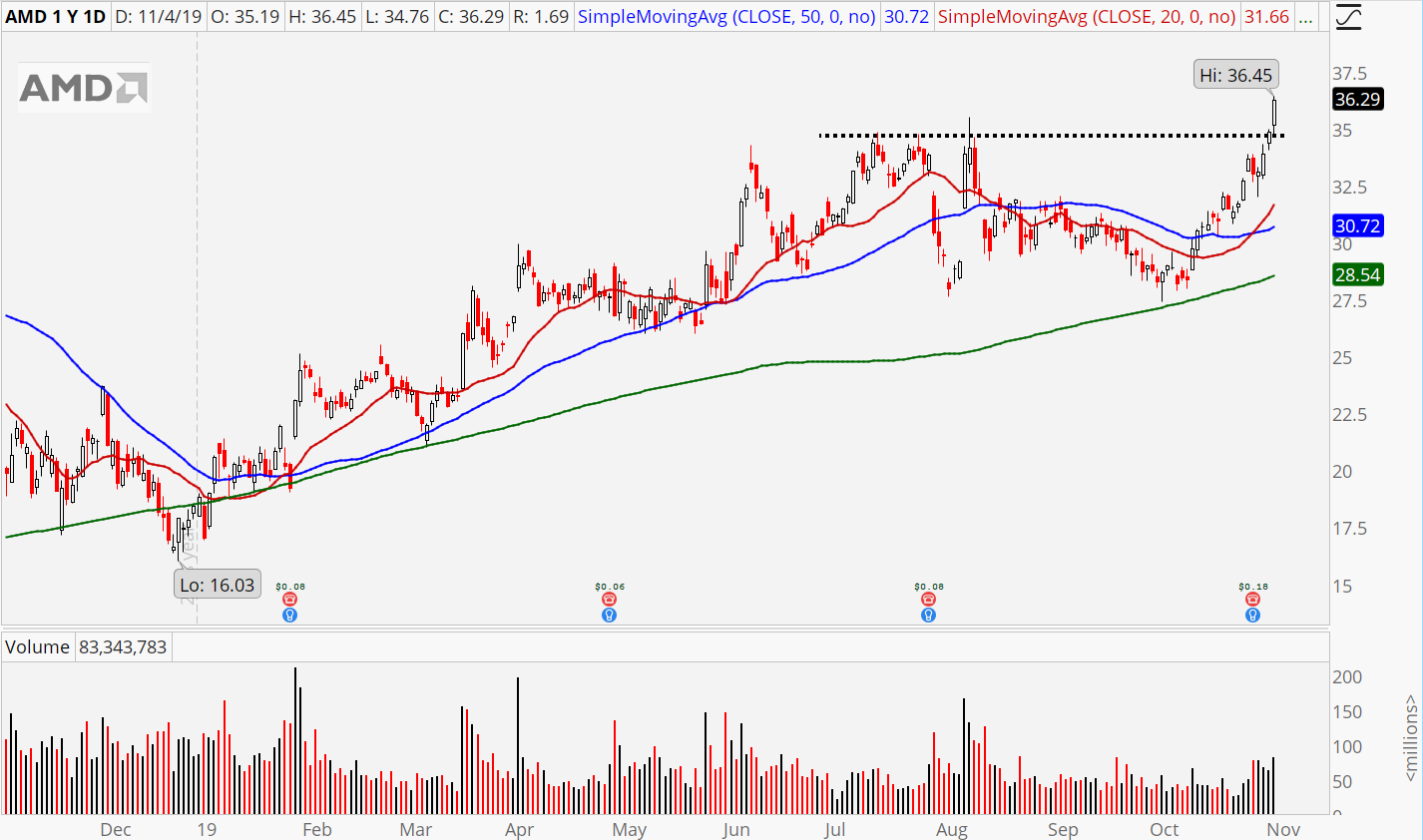Click the Oct label on time axis

point(1164,830)
